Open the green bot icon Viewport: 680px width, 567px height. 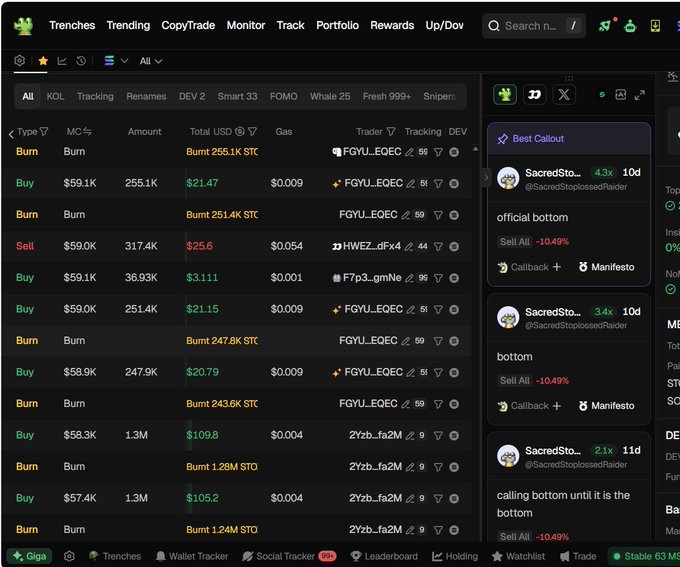pos(630,26)
